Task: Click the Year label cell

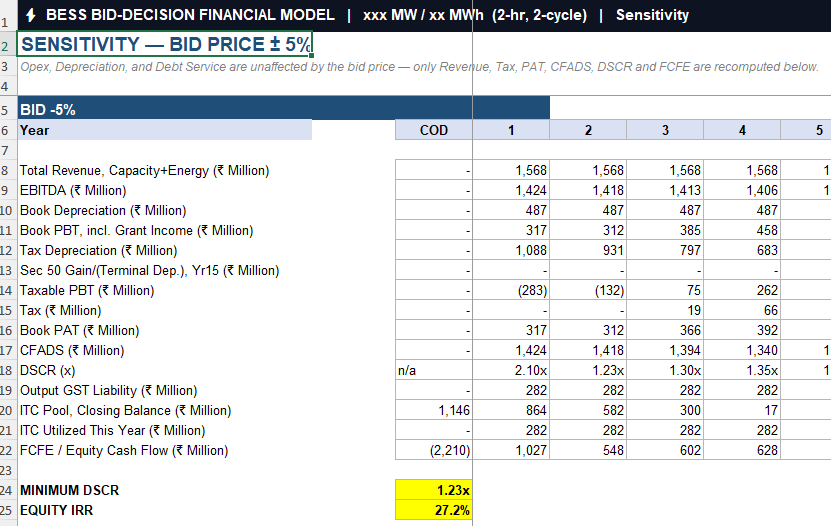Action: click(165, 130)
